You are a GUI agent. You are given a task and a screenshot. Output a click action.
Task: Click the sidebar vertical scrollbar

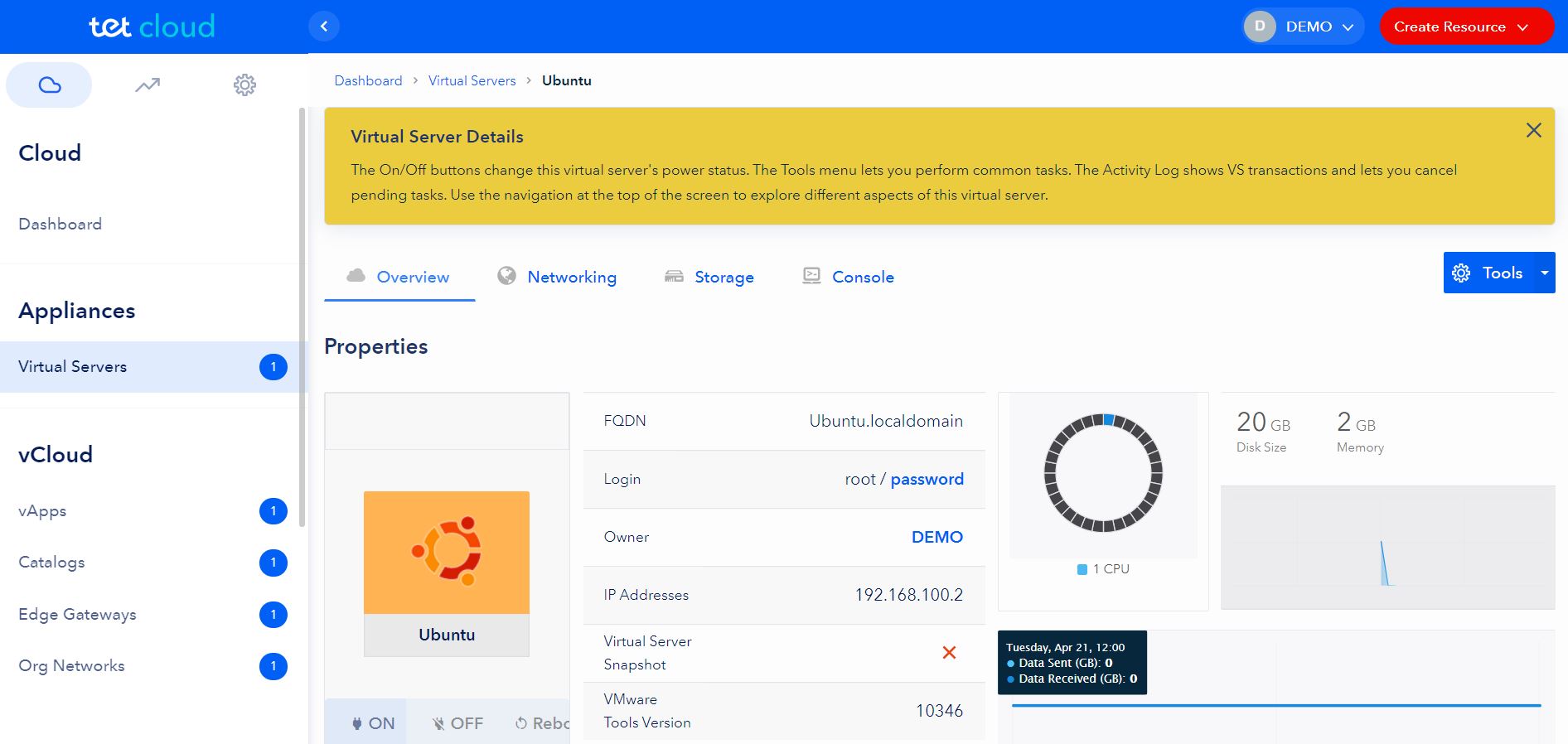tap(302, 316)
